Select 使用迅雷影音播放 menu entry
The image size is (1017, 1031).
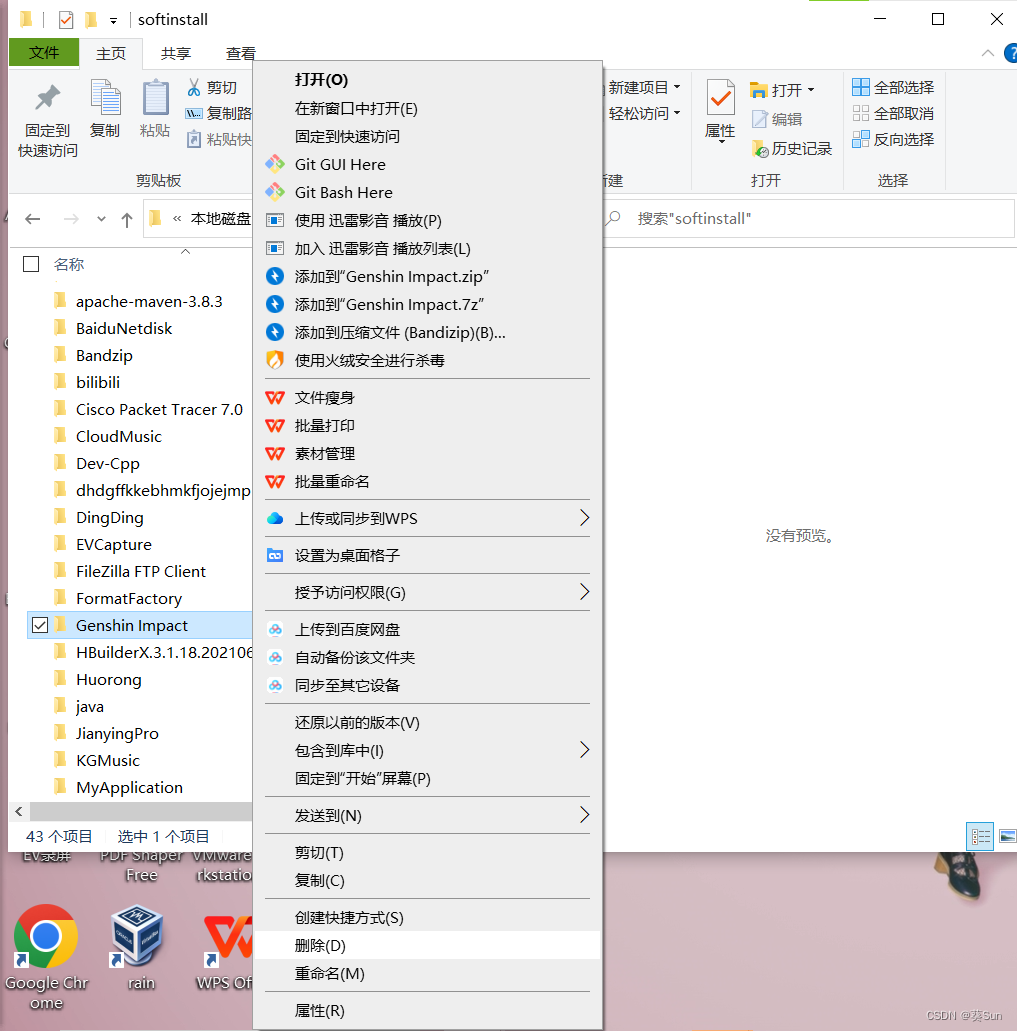pos(427,220)
